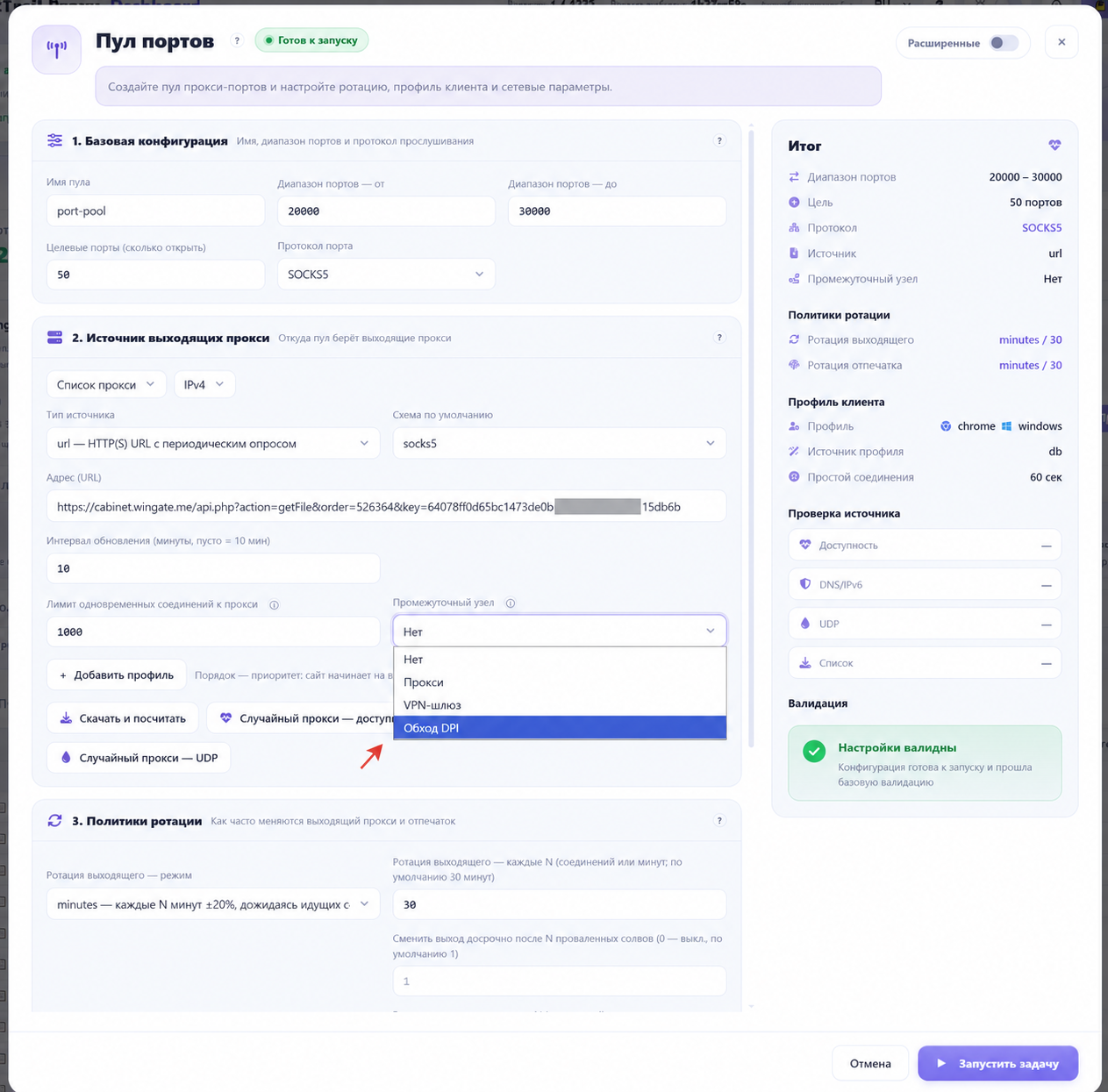Viewport: 1108px width, 1092px height.
Task: Open help for section 2 Источник выходящих прокси
Action: click(x=719, y=338)
